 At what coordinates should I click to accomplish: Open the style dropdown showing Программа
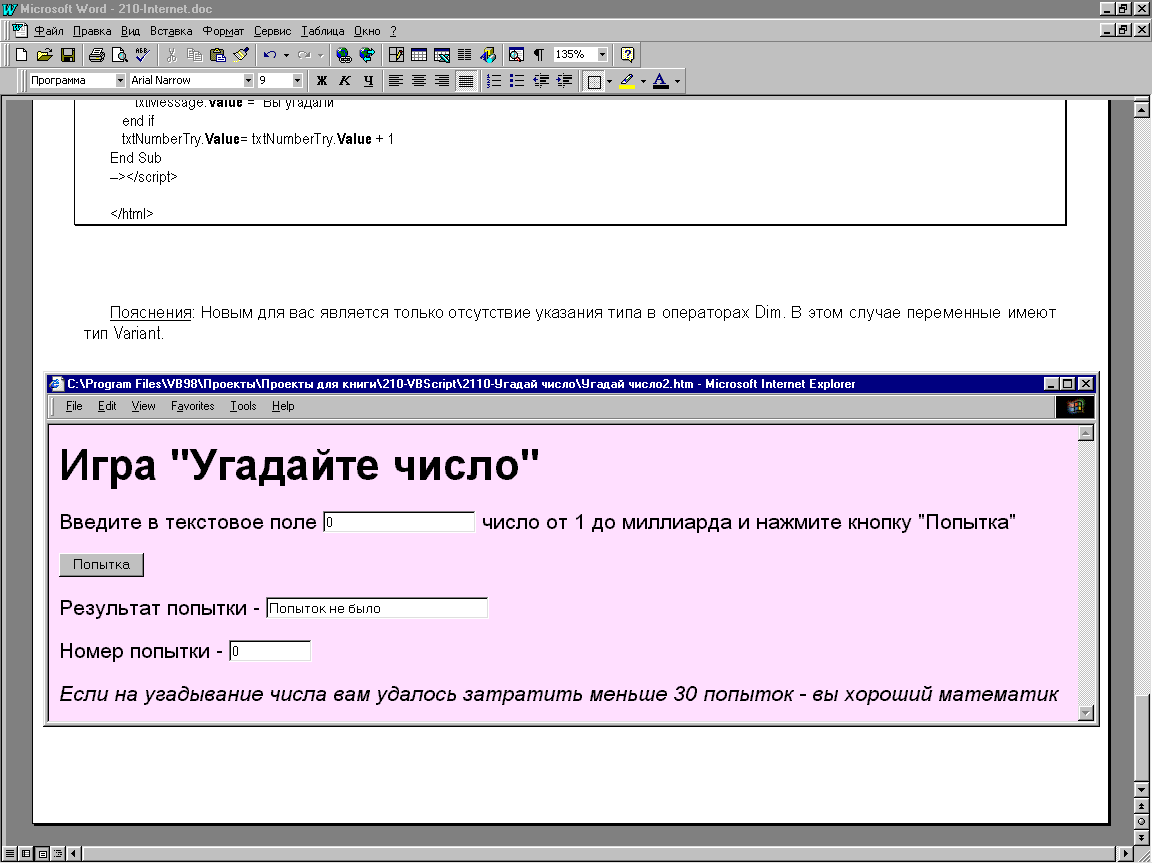120,80
